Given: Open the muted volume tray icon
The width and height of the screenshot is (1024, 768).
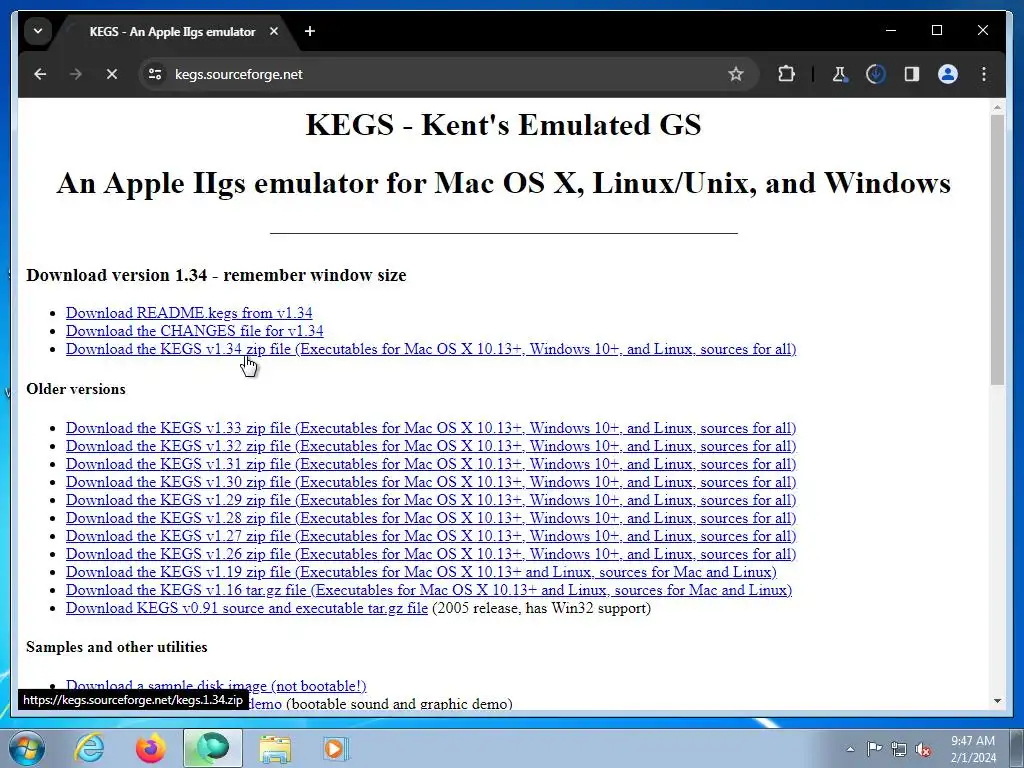Looking at the screenshot, I should (923, 749).
